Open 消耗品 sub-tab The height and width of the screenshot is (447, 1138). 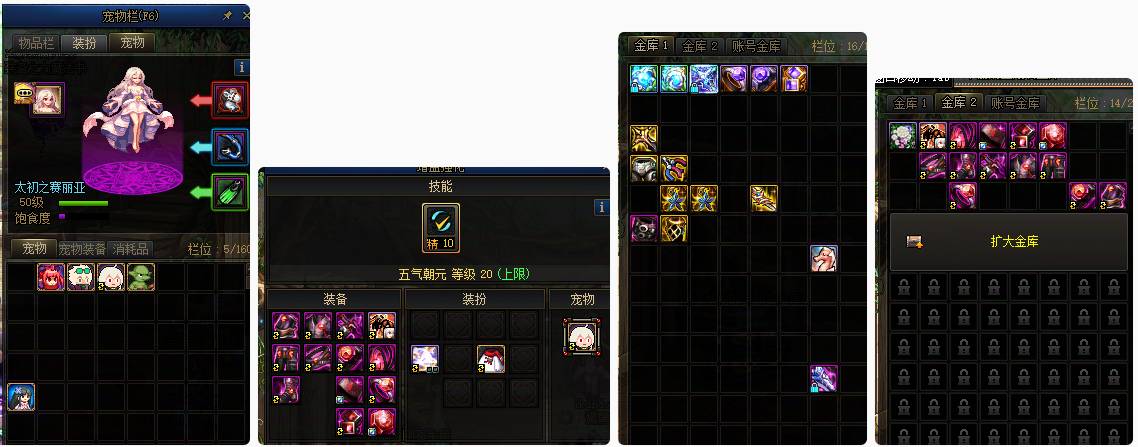click(x=131, y=249)
